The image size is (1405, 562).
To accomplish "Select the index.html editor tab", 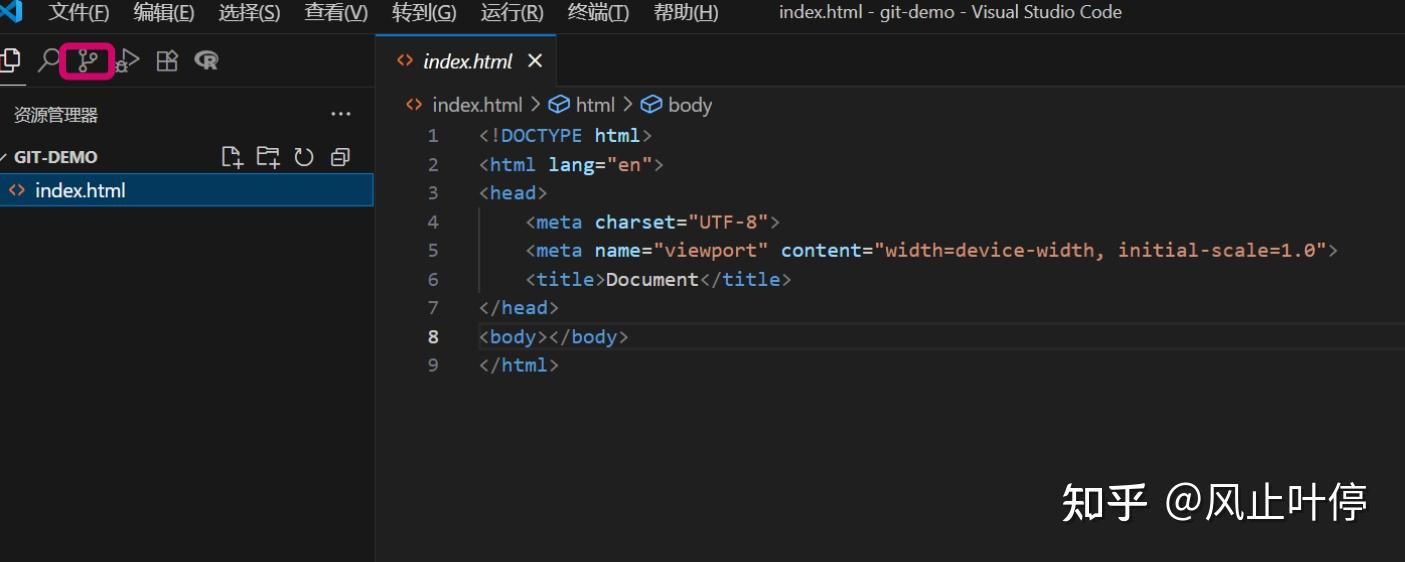I will click(x=466, y=61).
